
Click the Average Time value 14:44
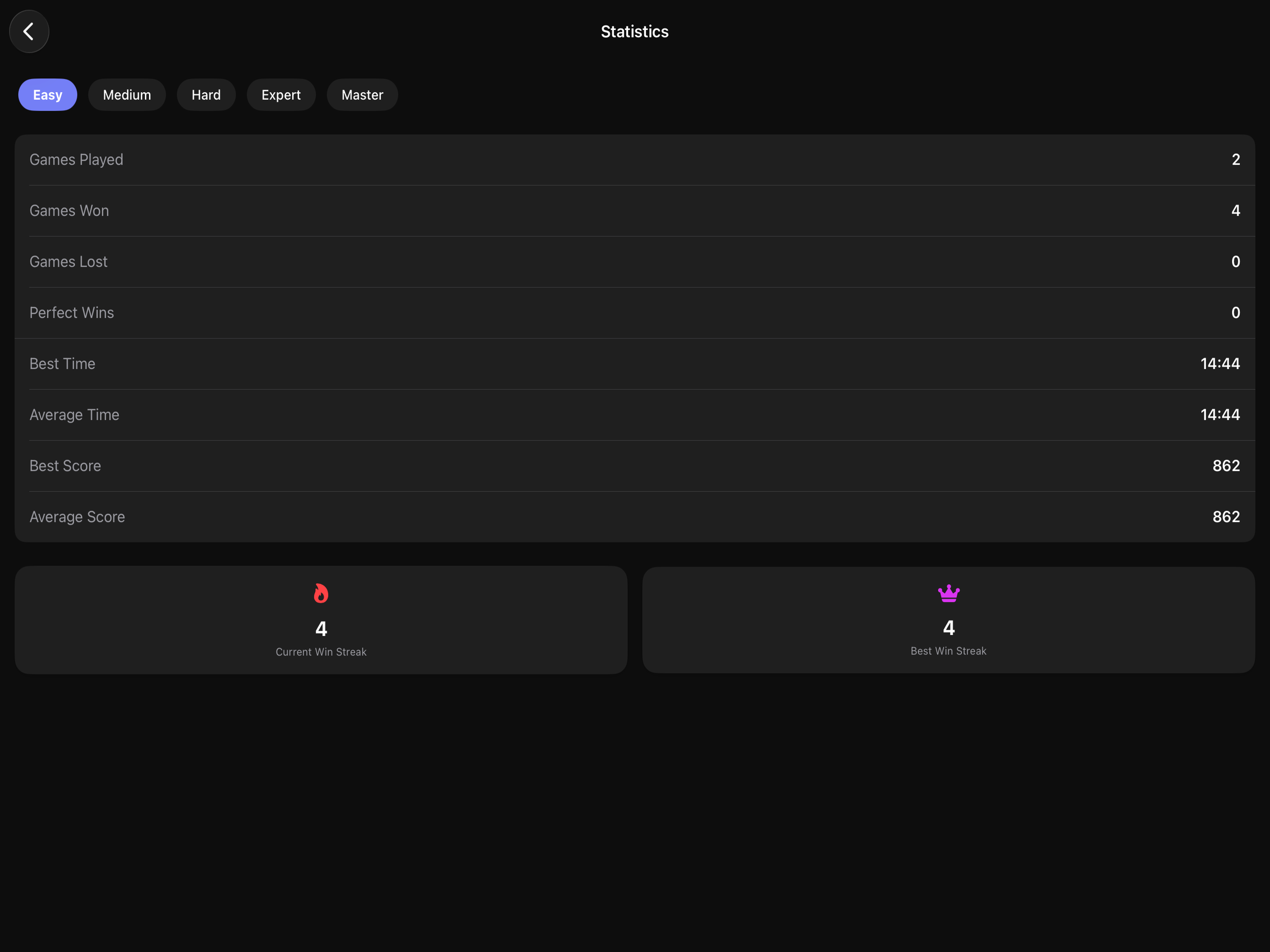point(1220,415)
